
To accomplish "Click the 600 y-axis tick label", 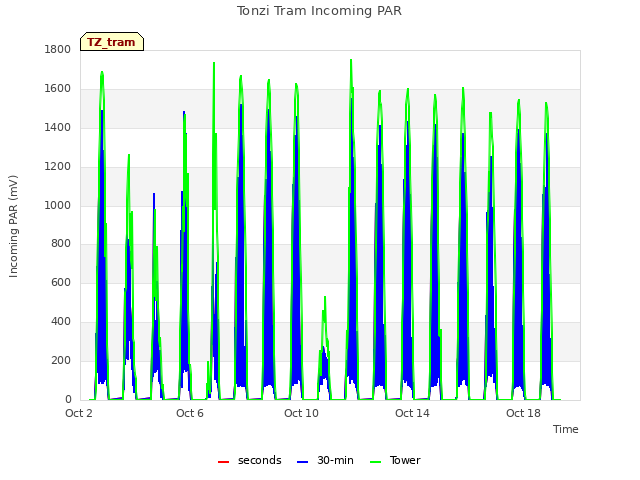I will [x=61, y=282].
